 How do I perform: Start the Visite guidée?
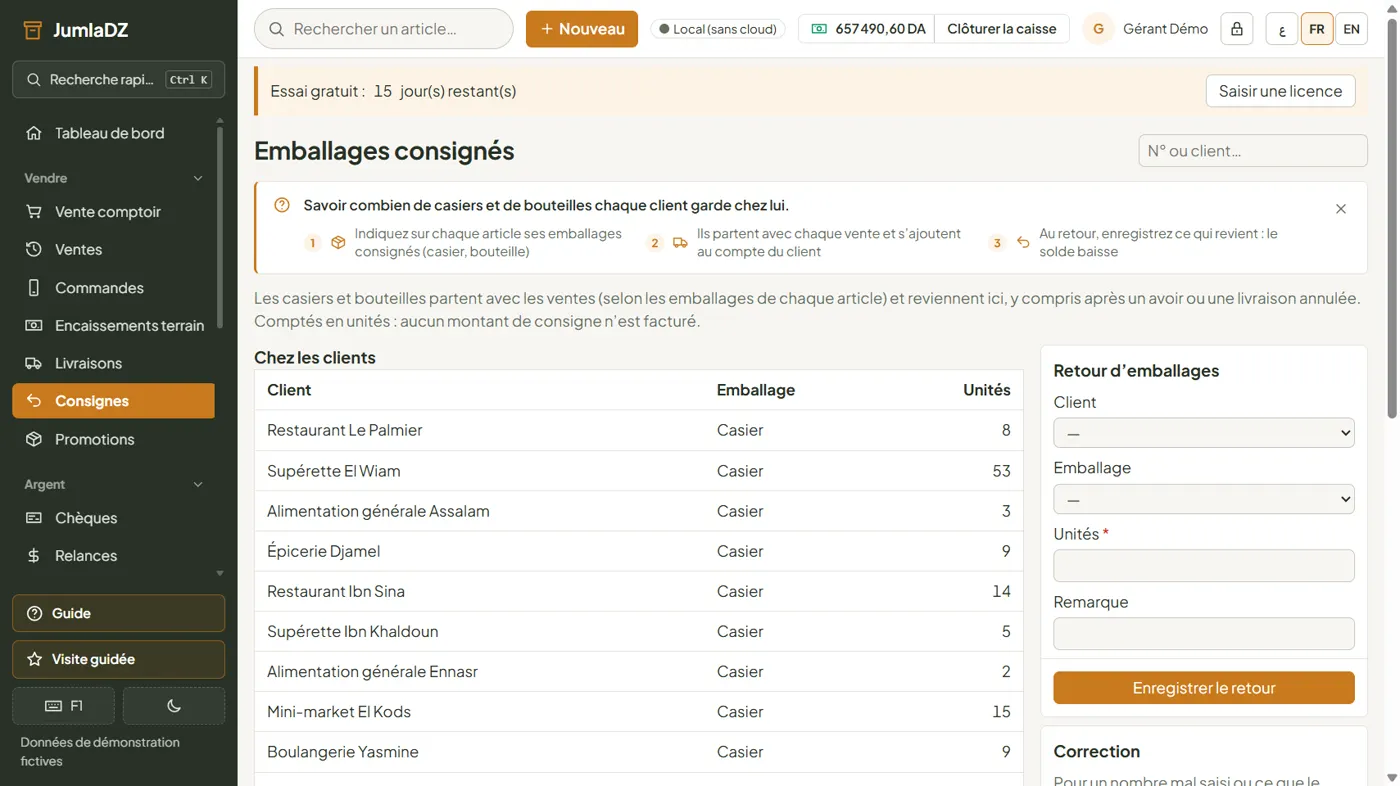click(118, 660)
